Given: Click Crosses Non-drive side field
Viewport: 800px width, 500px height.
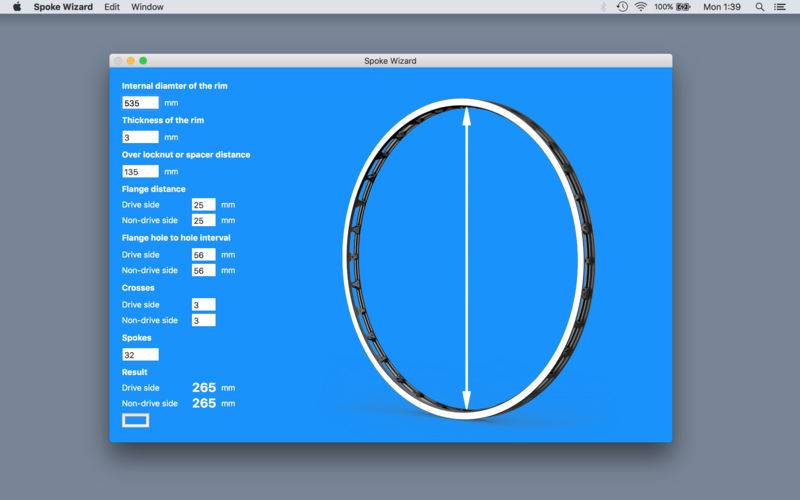Looking at the screenshot, I should [204, 320].
